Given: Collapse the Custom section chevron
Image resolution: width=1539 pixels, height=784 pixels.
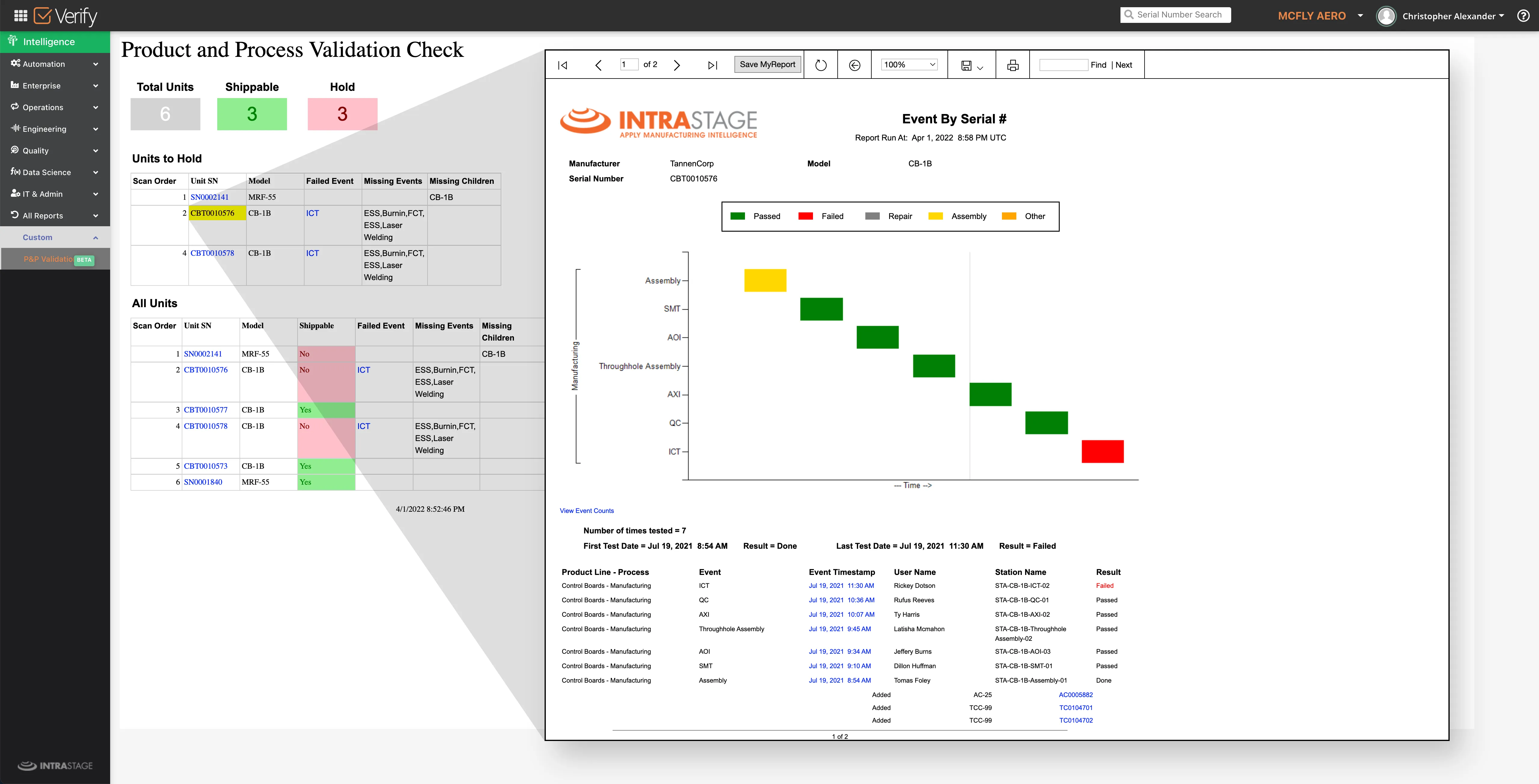Looking at the screenshot, I should click(96, 238).
